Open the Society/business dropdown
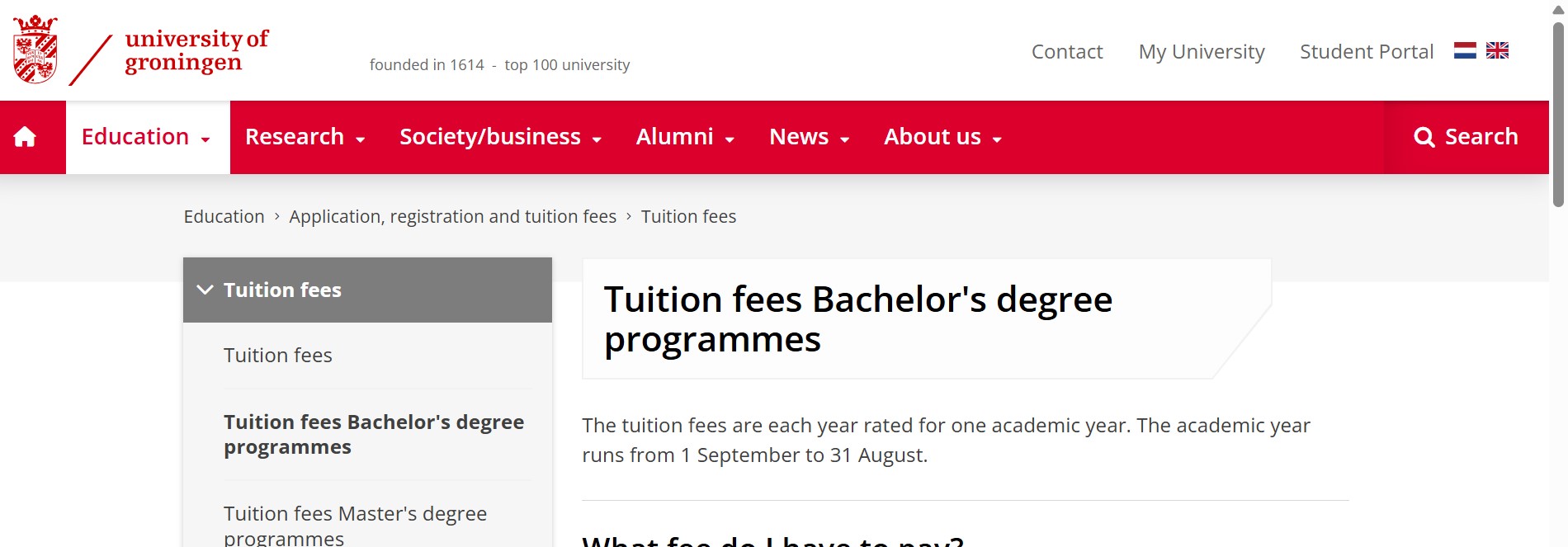This screenshot has width=1568, height=547. pos(500,137)
